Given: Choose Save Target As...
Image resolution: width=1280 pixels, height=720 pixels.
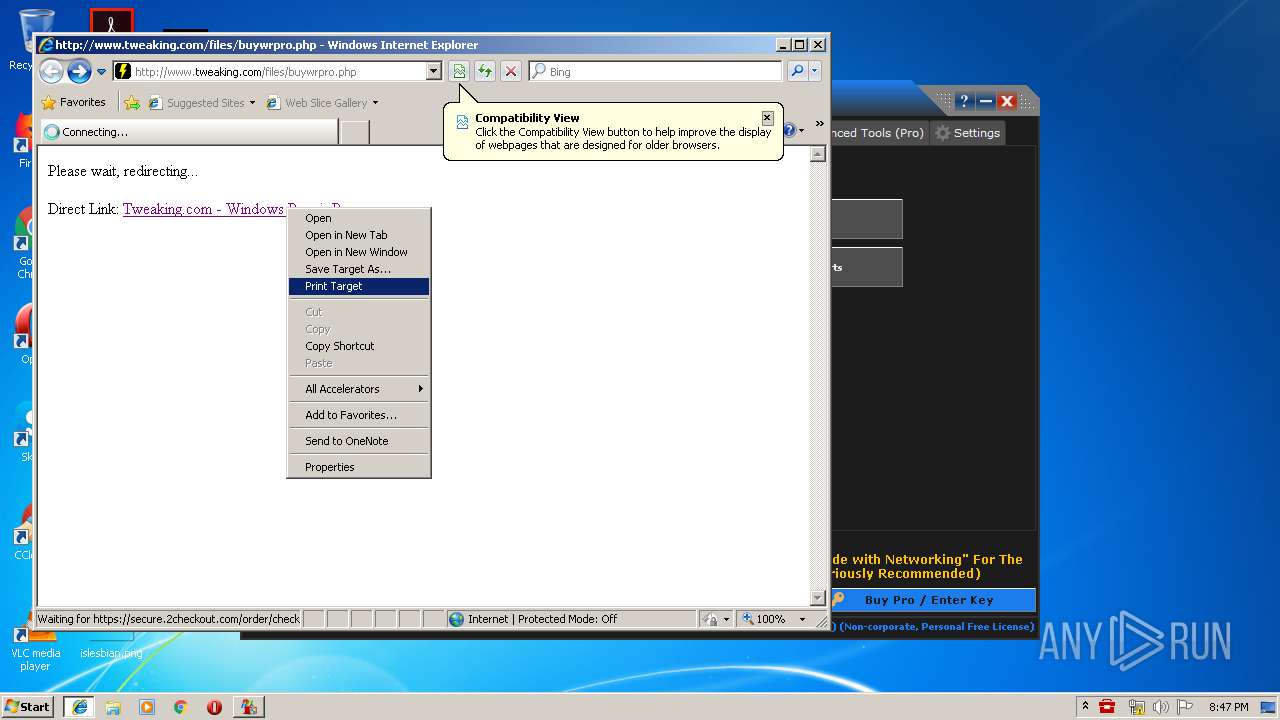Looking at the screenshot, I should 359,269.
